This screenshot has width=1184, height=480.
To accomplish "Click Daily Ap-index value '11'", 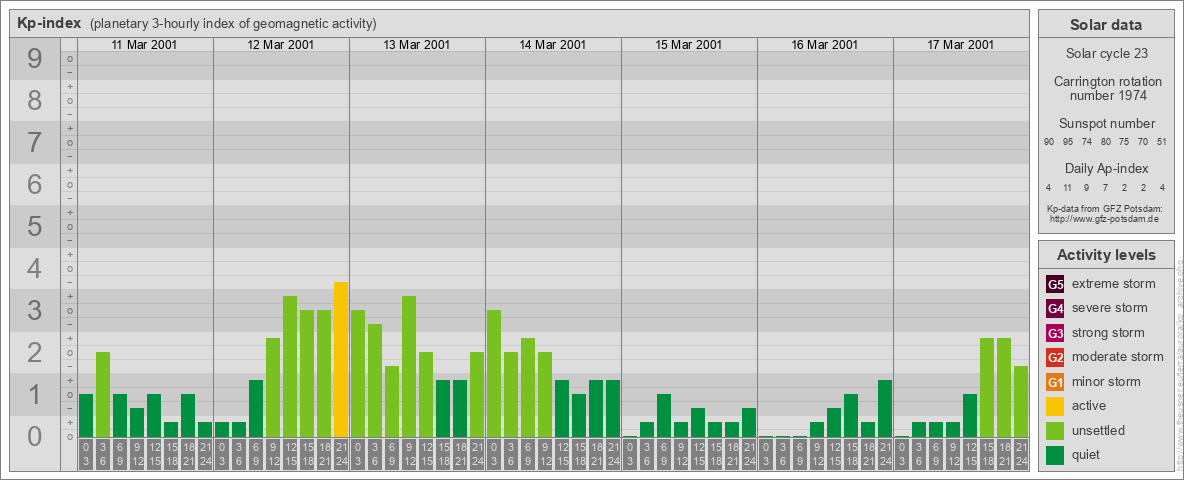I will 1068,187.
